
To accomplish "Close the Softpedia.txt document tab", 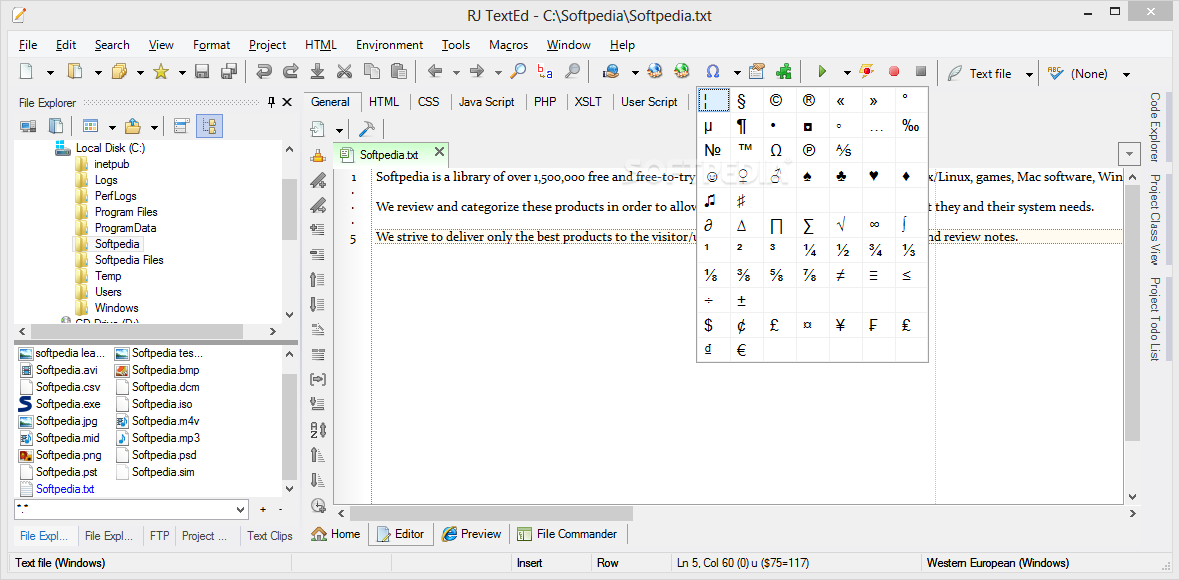I will [x=439, y=153].
